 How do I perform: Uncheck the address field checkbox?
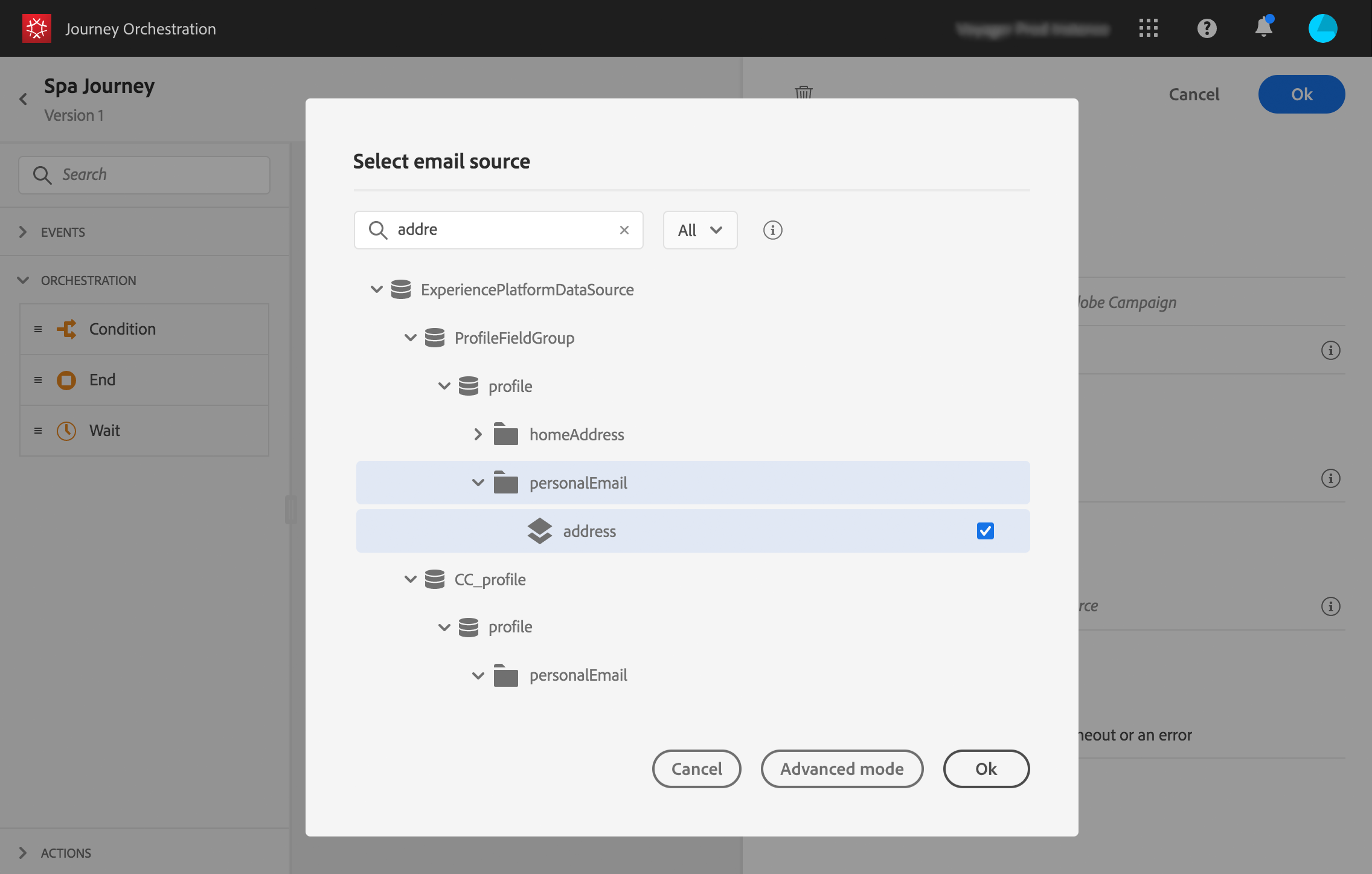point(985,531)
